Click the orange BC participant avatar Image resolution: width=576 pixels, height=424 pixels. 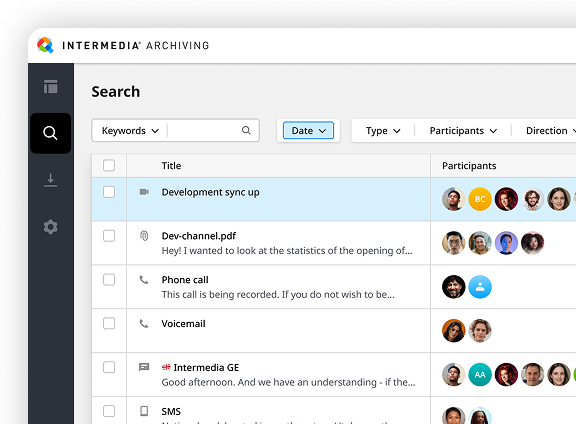(480, 199)
